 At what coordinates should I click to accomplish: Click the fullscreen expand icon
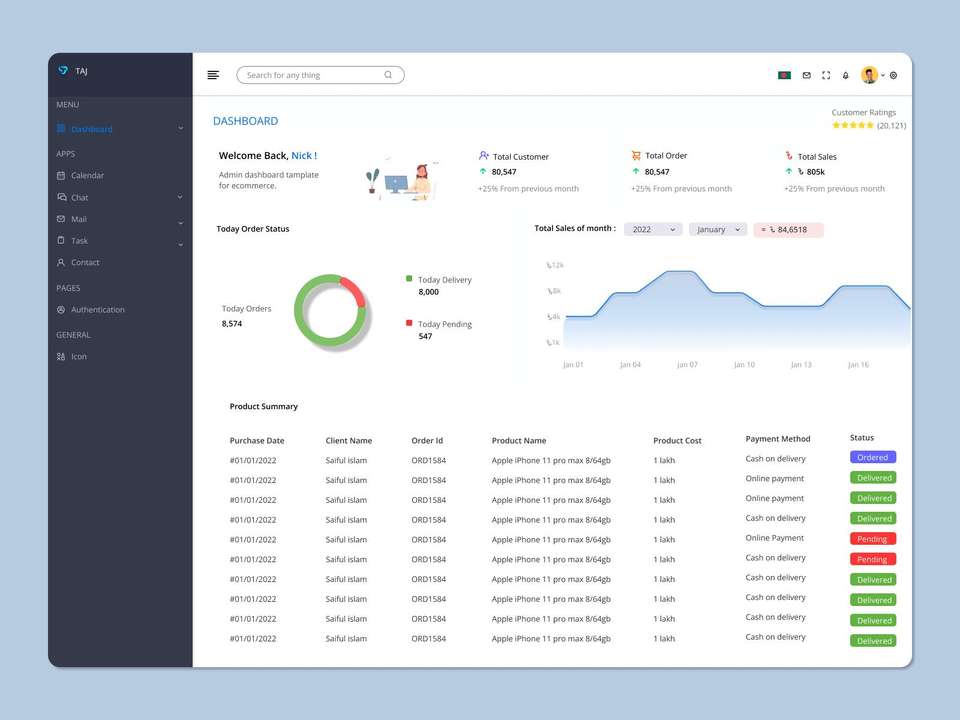(x=826, y=75)
